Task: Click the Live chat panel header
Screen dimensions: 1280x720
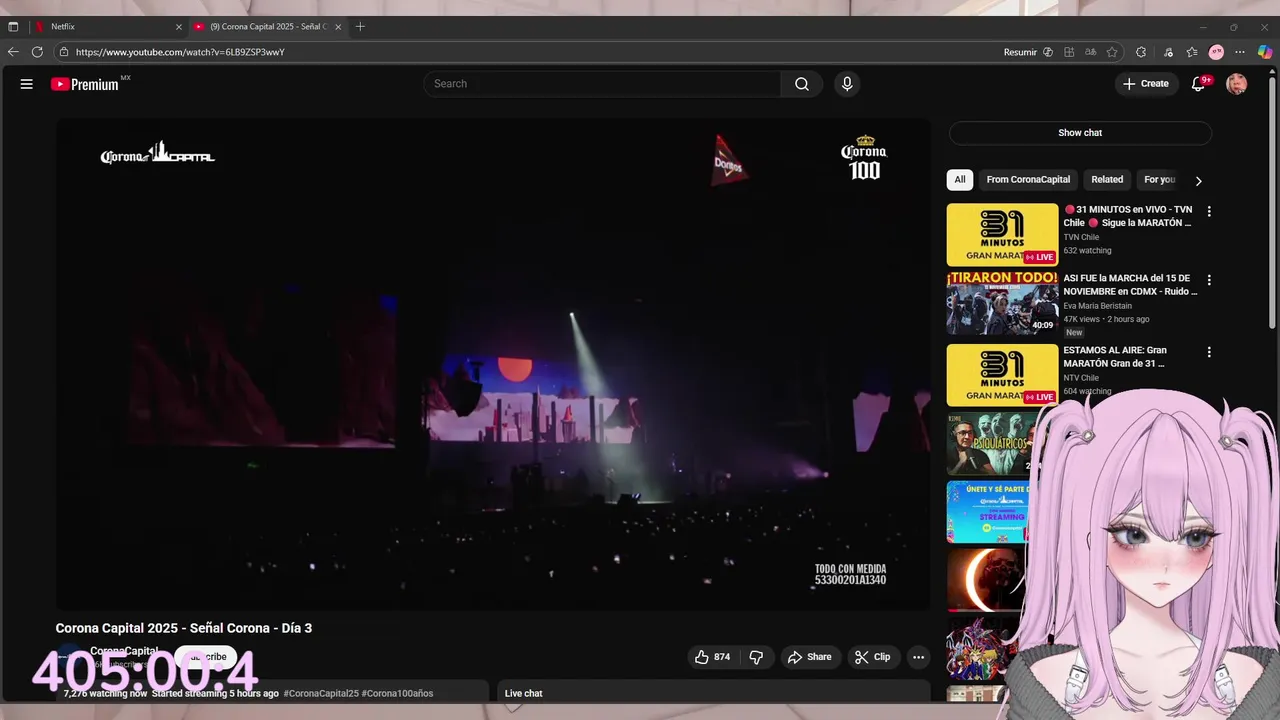Action: (x=714, y=692)
